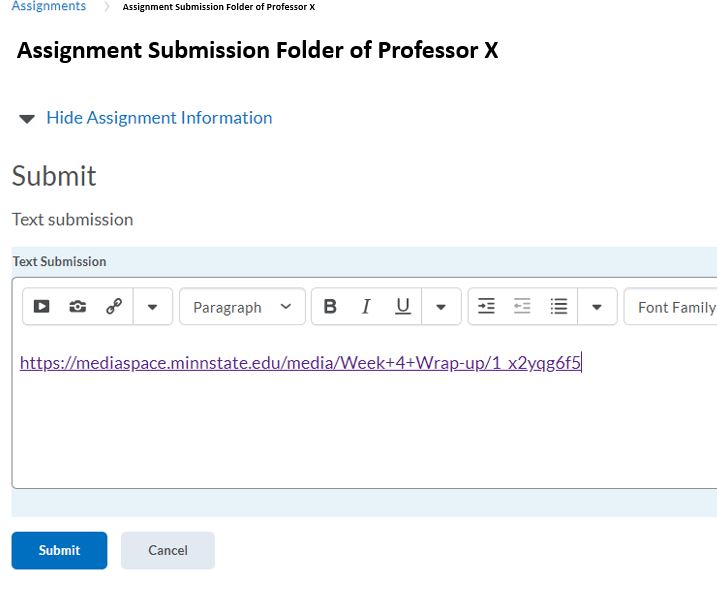Go to Assignments breadcrumb
The width and height of the screenshot is (717, 592).
(48, 7)
